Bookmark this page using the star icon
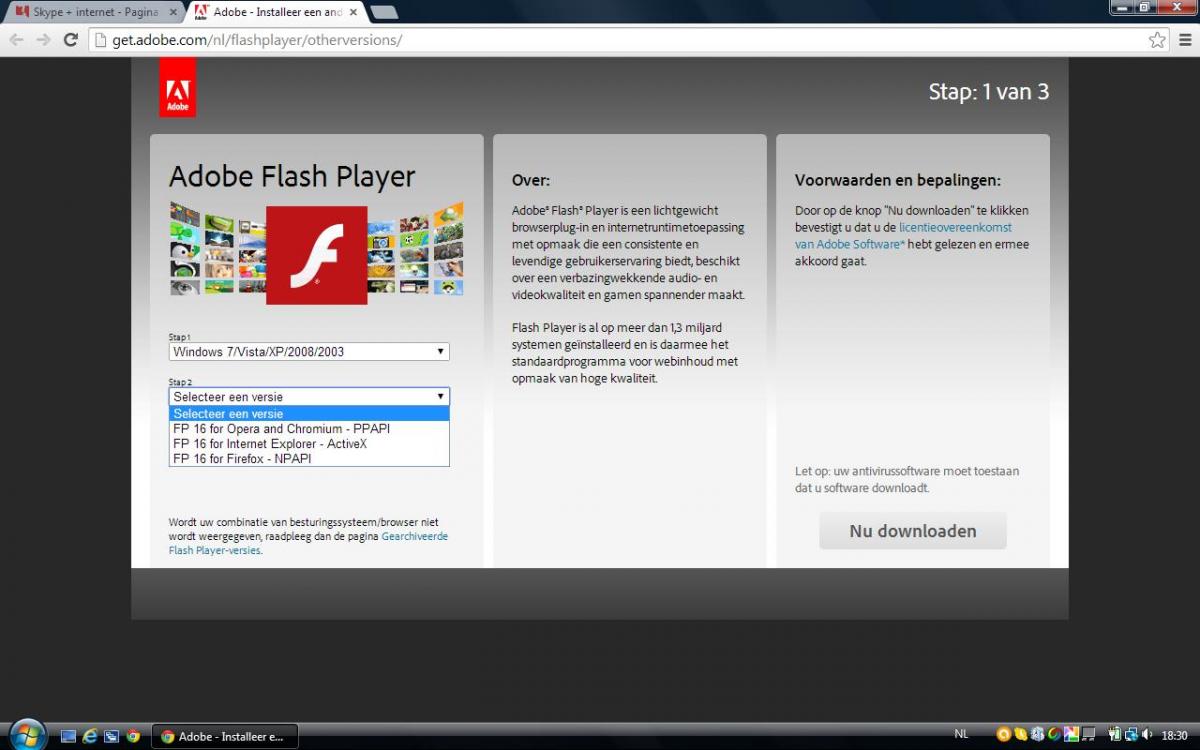The width and height of the screenshot is (1200, 750). coord(1157,40)
